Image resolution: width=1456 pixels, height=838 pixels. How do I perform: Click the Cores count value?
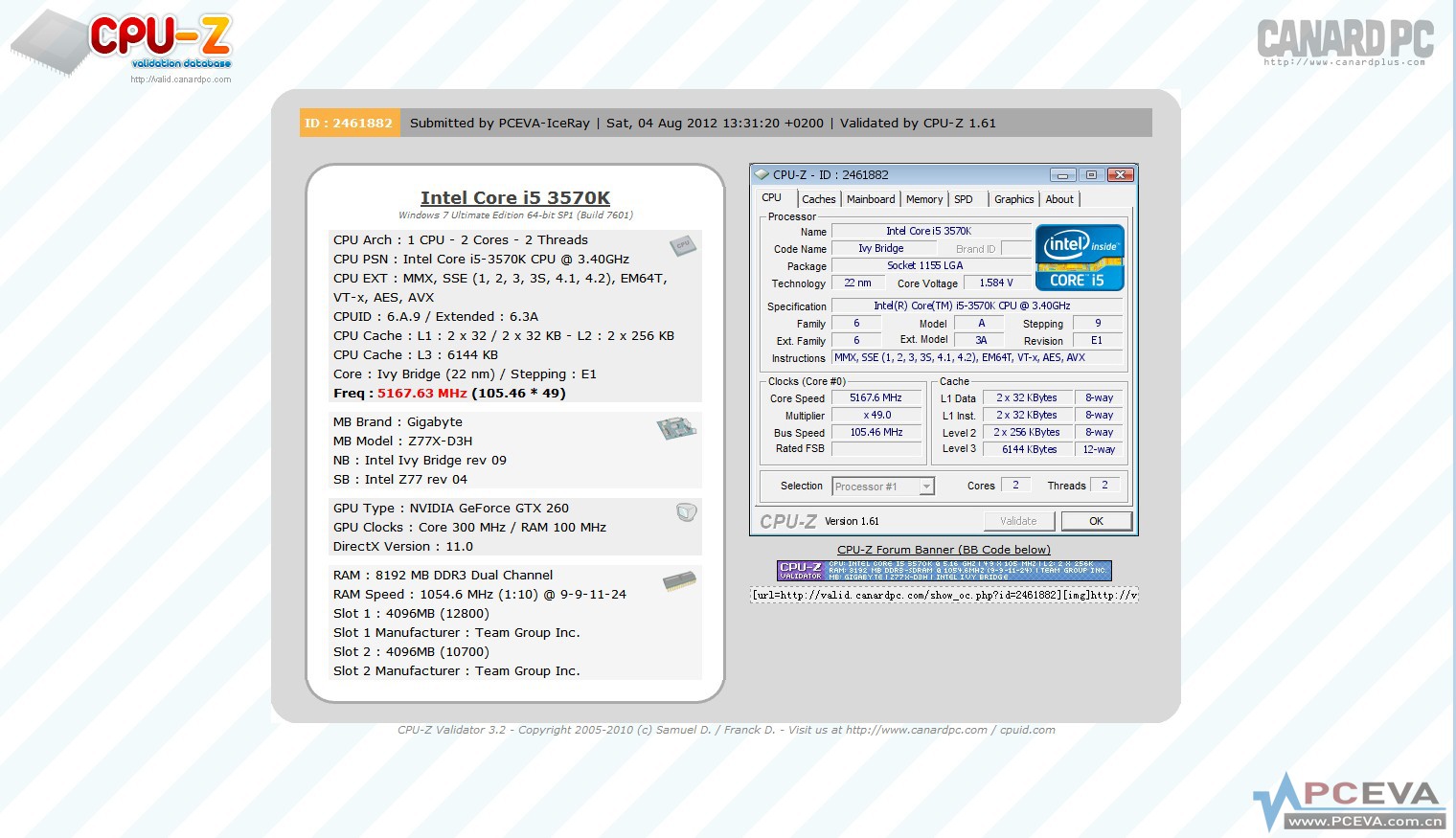1015,485
